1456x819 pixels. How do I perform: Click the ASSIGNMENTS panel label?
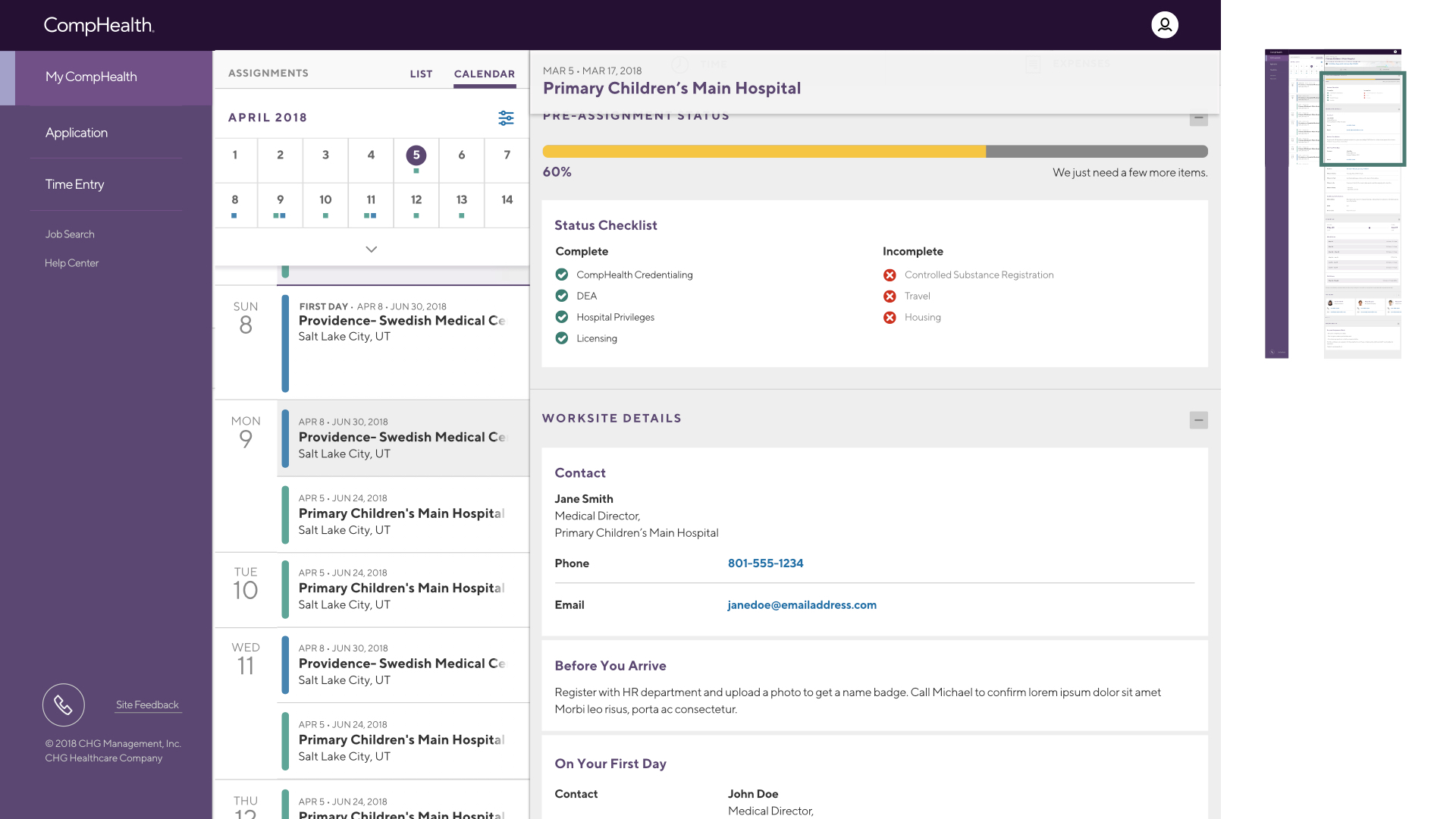(268, 74)
